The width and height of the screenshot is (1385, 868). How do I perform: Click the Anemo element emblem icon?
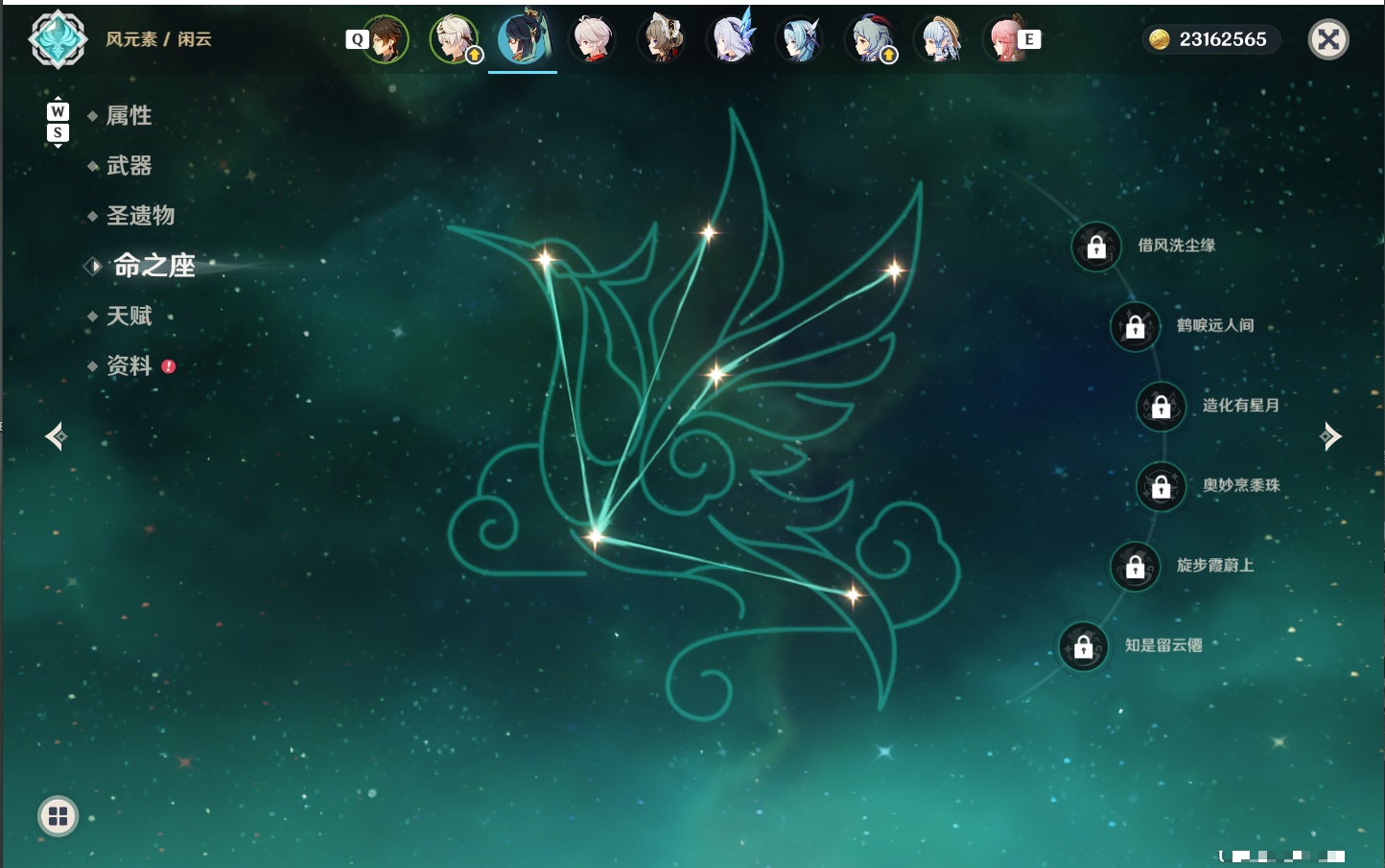click(x=58, y=39)
